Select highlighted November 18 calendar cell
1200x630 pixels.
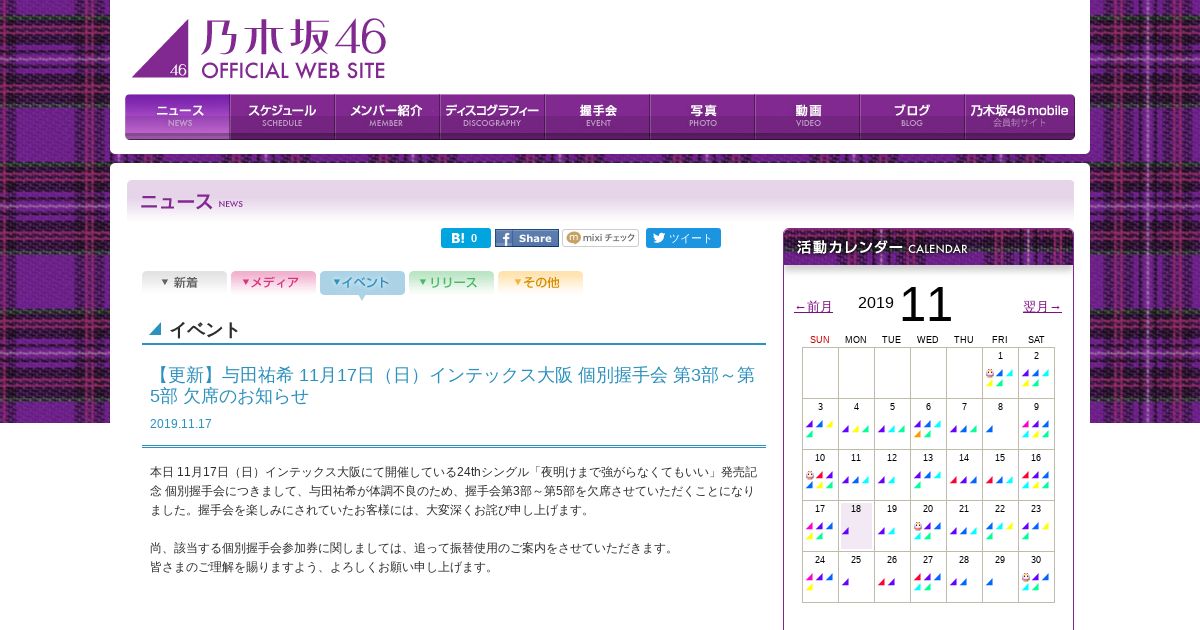pos(856,525)
